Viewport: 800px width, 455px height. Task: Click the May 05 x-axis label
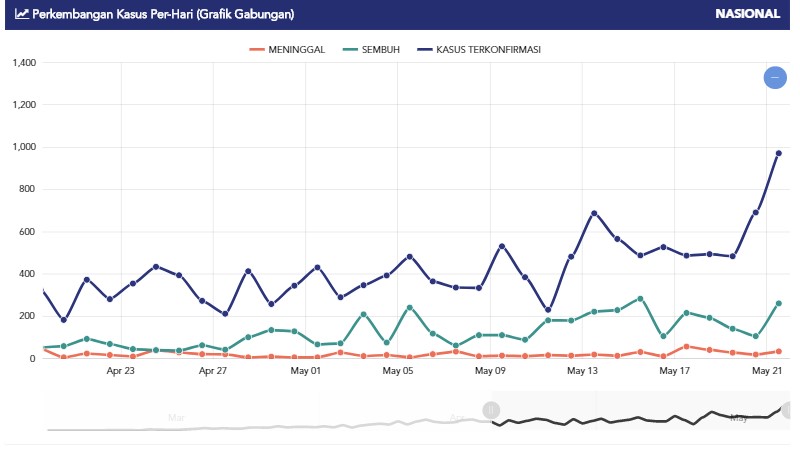click(x=398, y=371)
